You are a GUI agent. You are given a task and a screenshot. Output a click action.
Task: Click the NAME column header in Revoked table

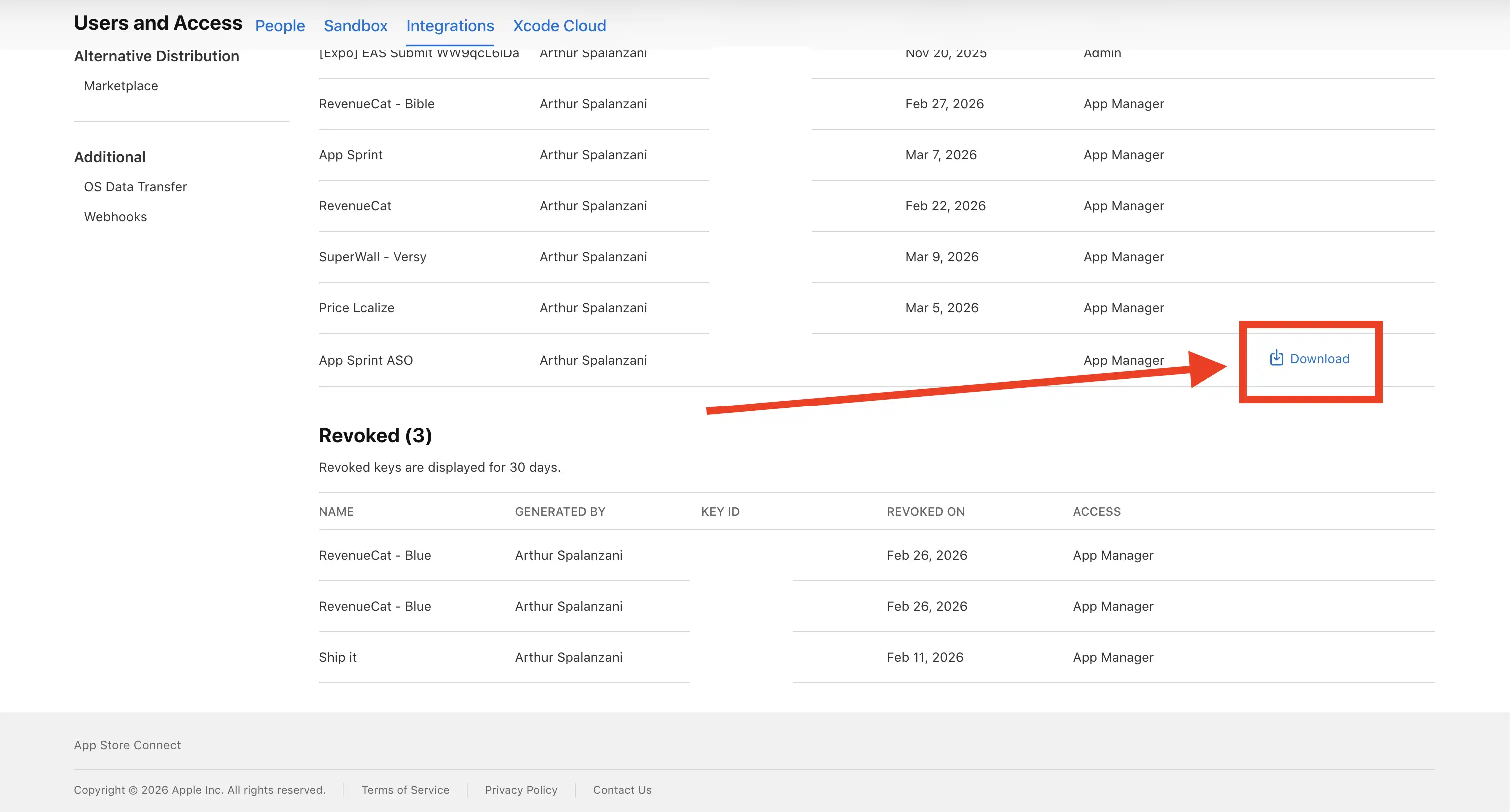click(336, 511)
